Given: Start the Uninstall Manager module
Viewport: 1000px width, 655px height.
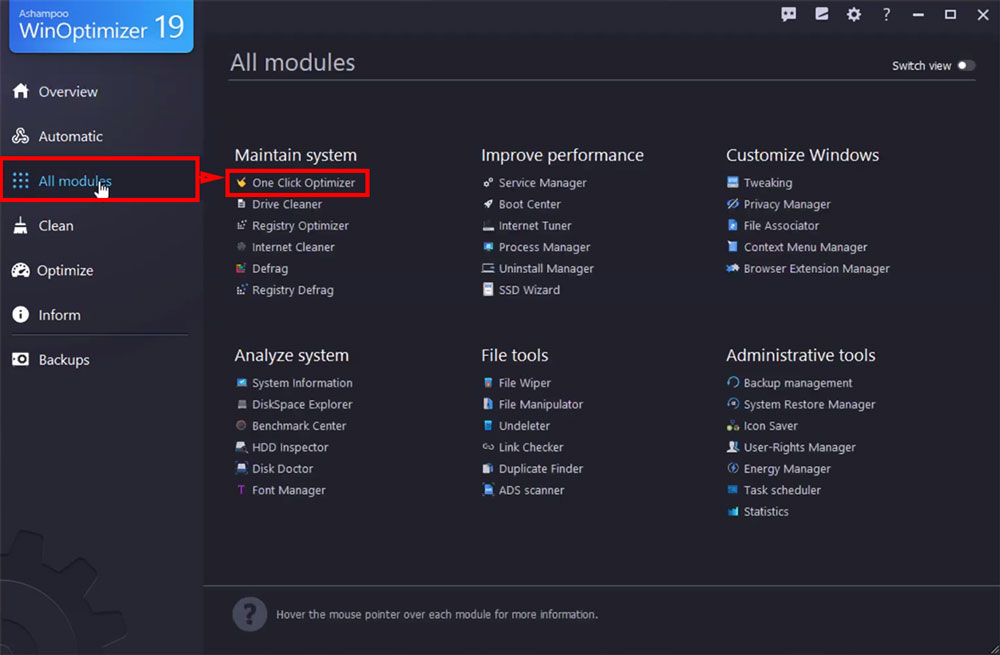Looking at the screenshot, I should pyautogui.click(x=546, y=269).
